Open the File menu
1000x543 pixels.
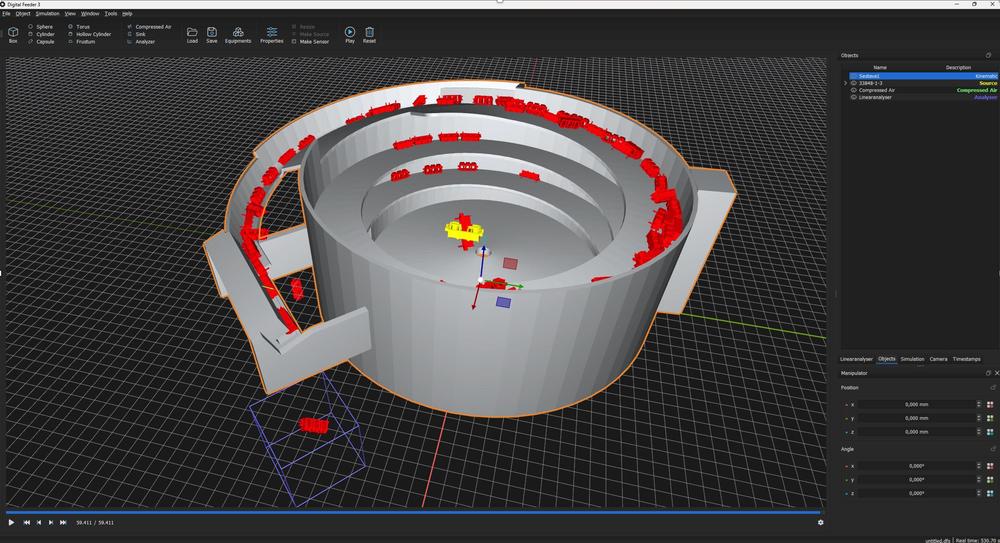(6, 13)
